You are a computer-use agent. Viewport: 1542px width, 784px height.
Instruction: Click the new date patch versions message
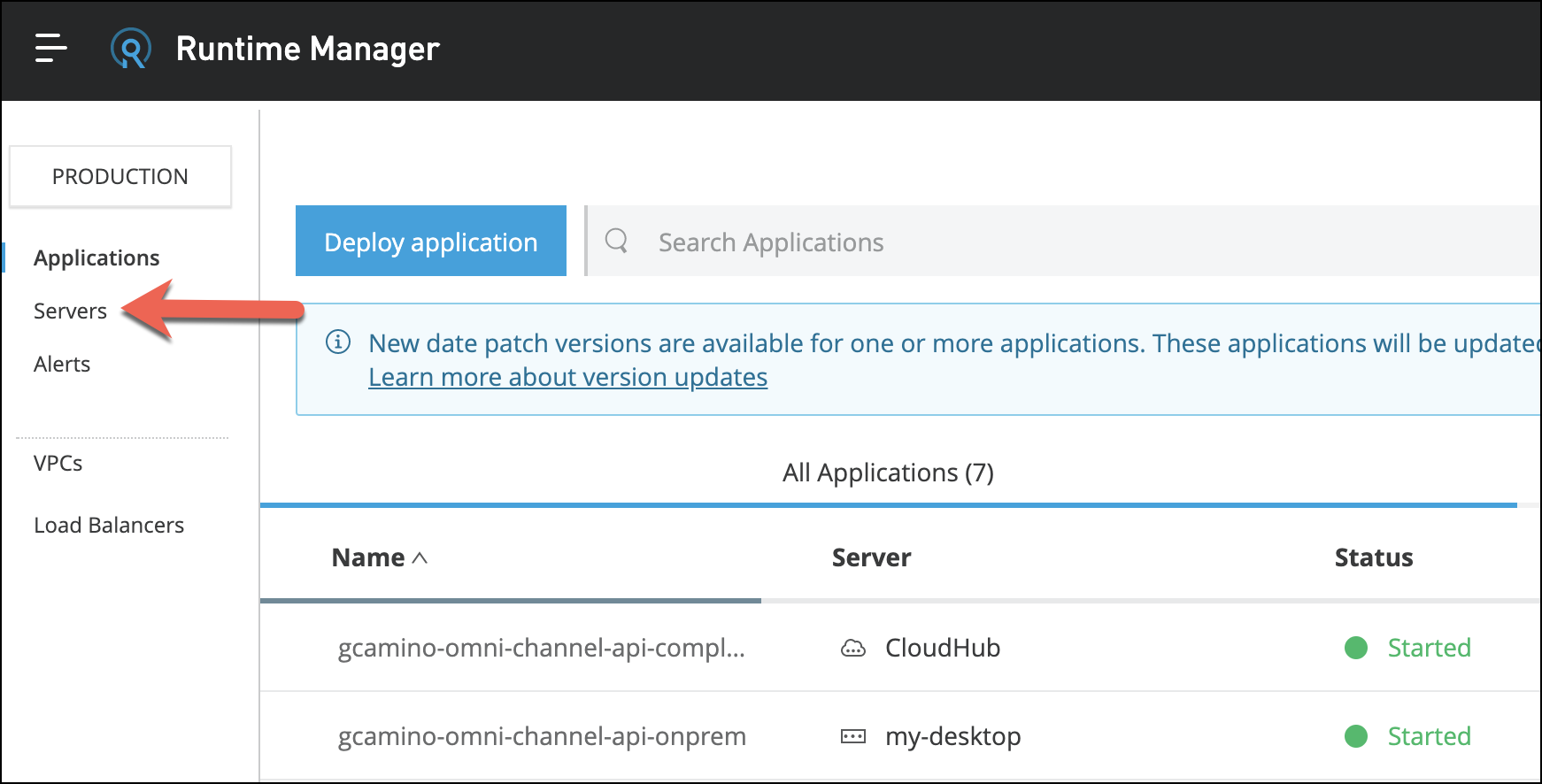tap(954, 343)
